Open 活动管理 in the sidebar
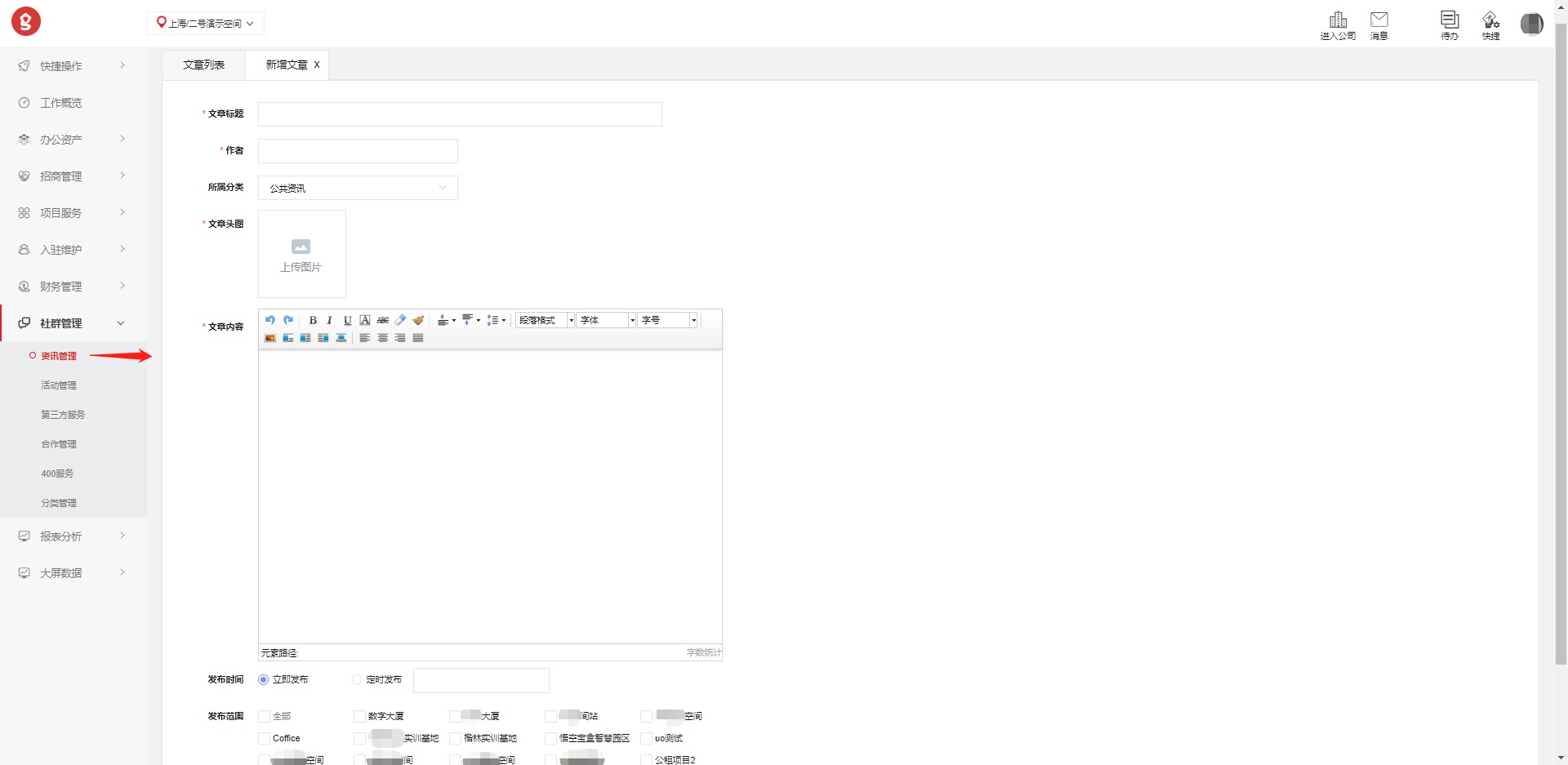 pos(59,385)
